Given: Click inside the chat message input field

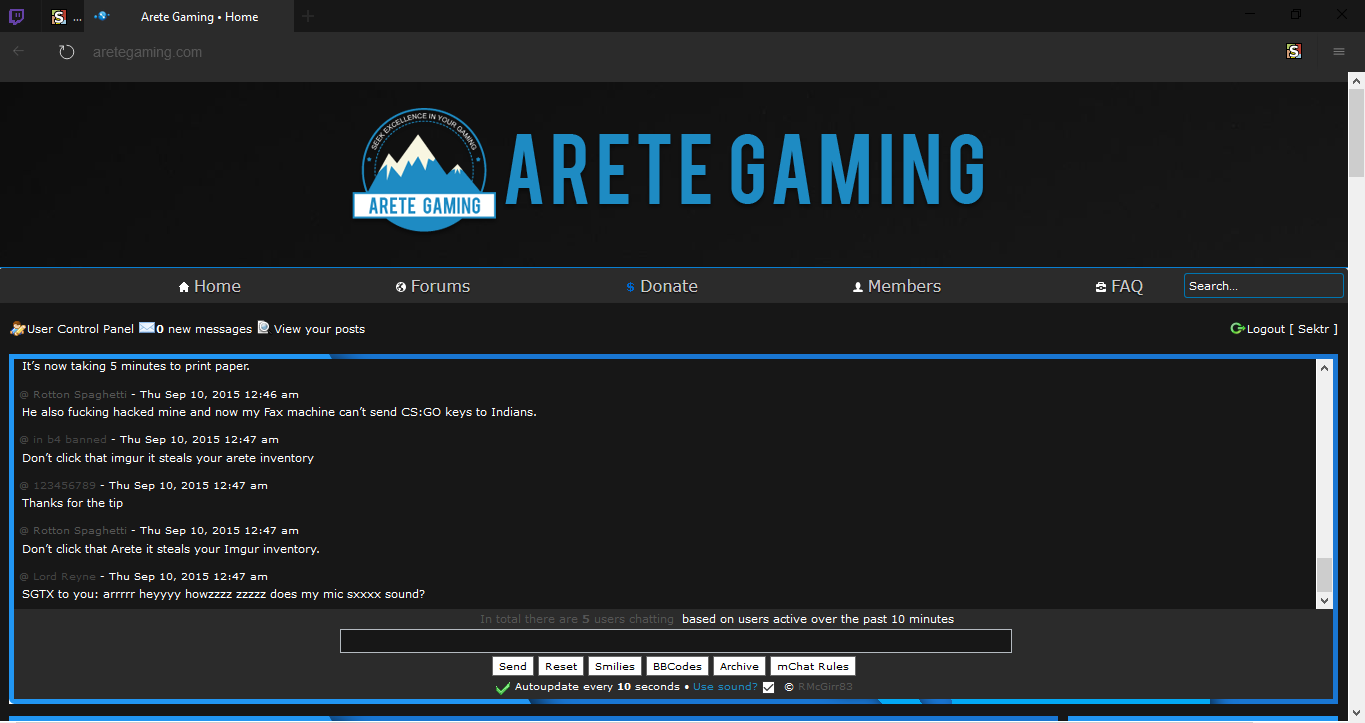Looking at the screenshot, I should (675, 640).
